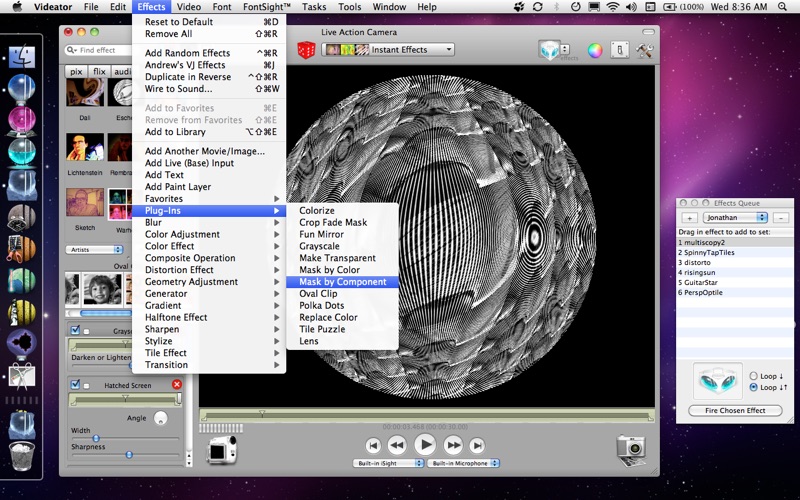800x500 pixels.
Task: Click the camcorder record icon
Action: 222,449
